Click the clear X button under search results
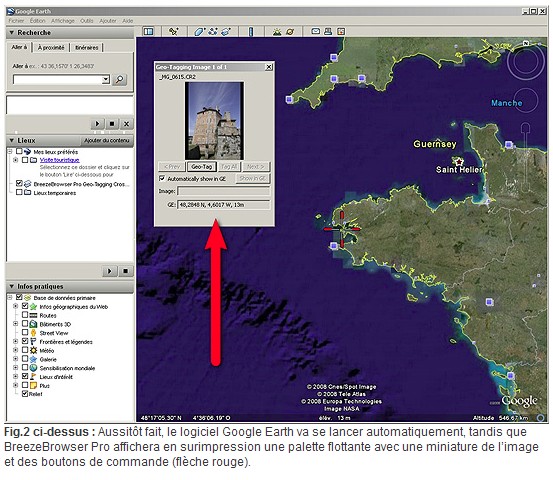 click(x=126, y=124)
